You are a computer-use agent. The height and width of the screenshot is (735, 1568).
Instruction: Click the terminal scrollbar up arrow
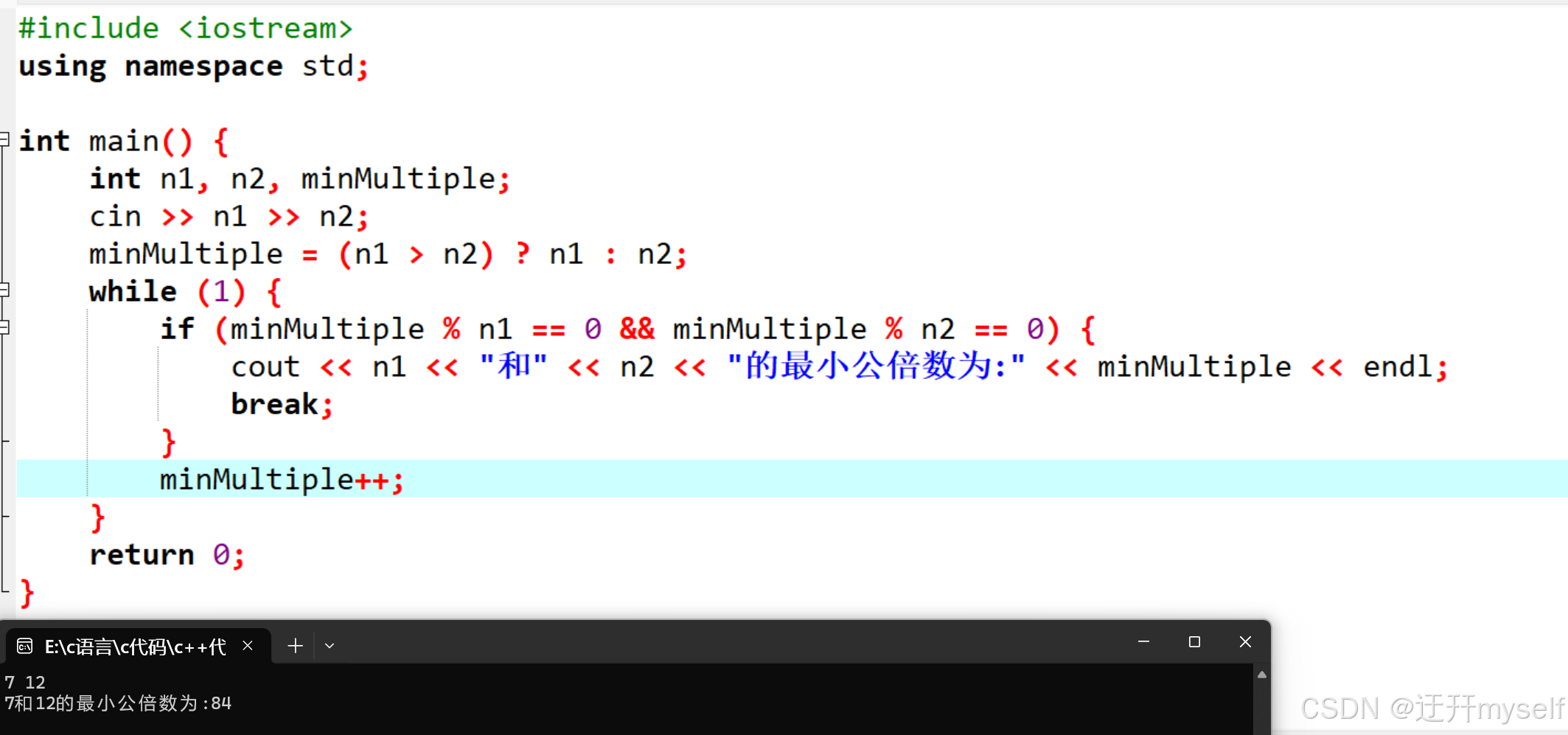pos(1262,675)
